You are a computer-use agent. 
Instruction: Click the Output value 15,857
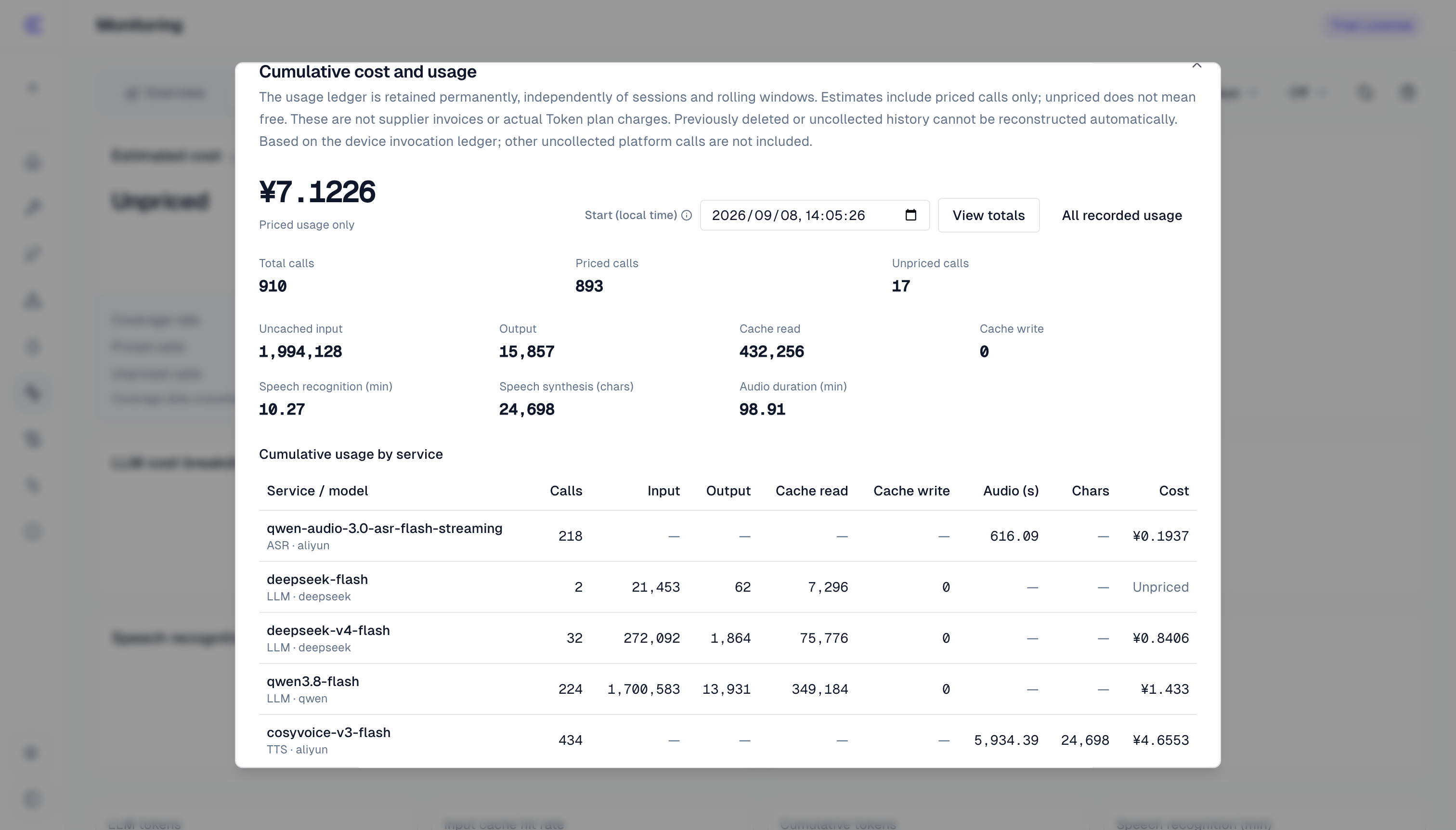[526, 352]
